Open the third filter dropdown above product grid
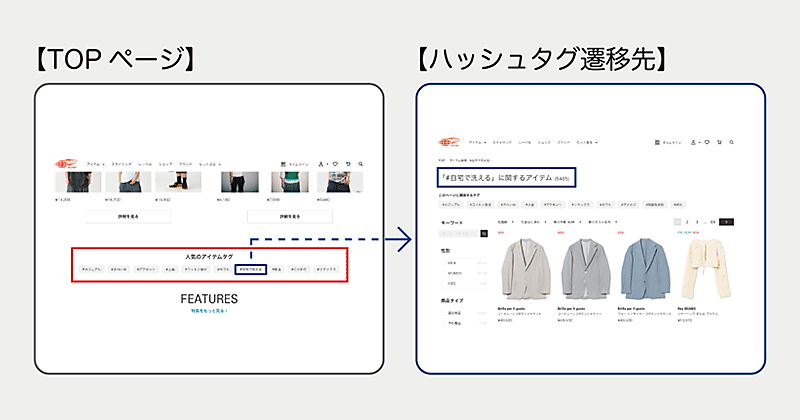This screenshot has width=800, height=420. [x=567, y=222]
